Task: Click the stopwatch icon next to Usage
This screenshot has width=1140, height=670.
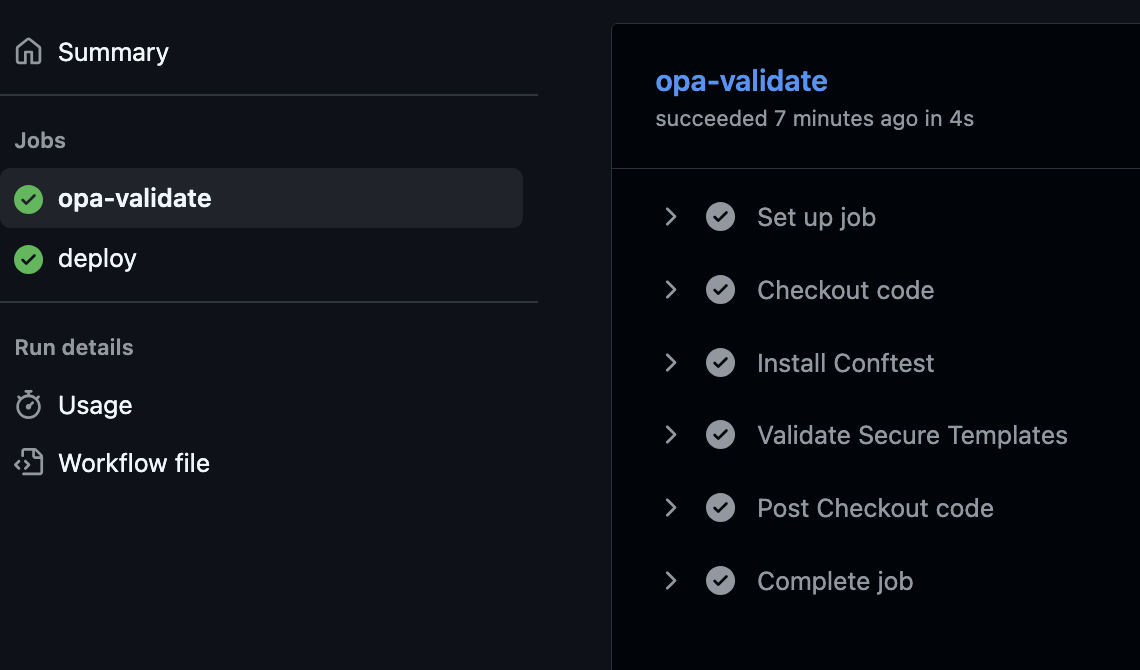Action: tap(29, 404)
